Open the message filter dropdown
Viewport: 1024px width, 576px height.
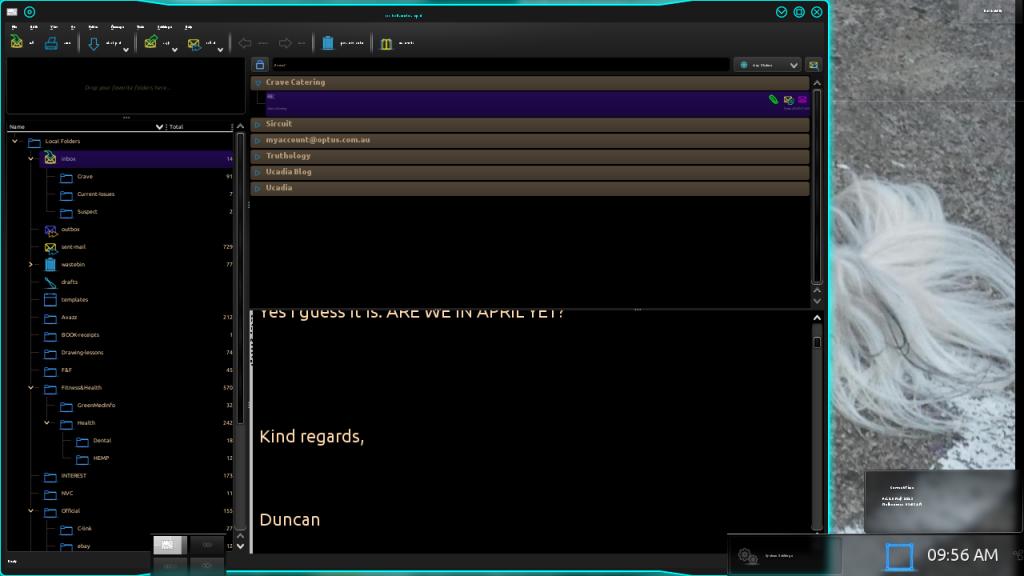coord(768,65)
